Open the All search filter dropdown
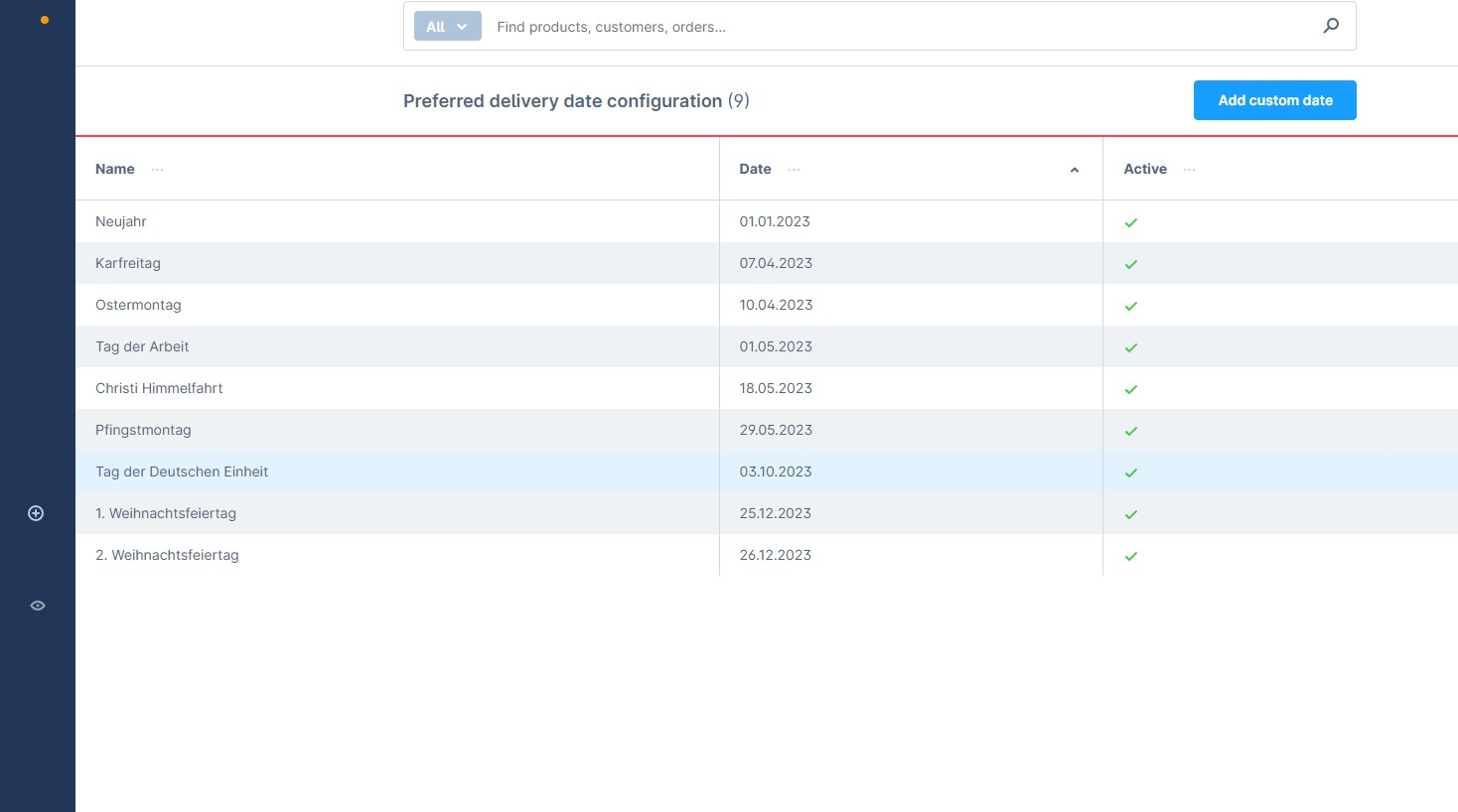The image size is (1458, 812). [x=447, y=26]
